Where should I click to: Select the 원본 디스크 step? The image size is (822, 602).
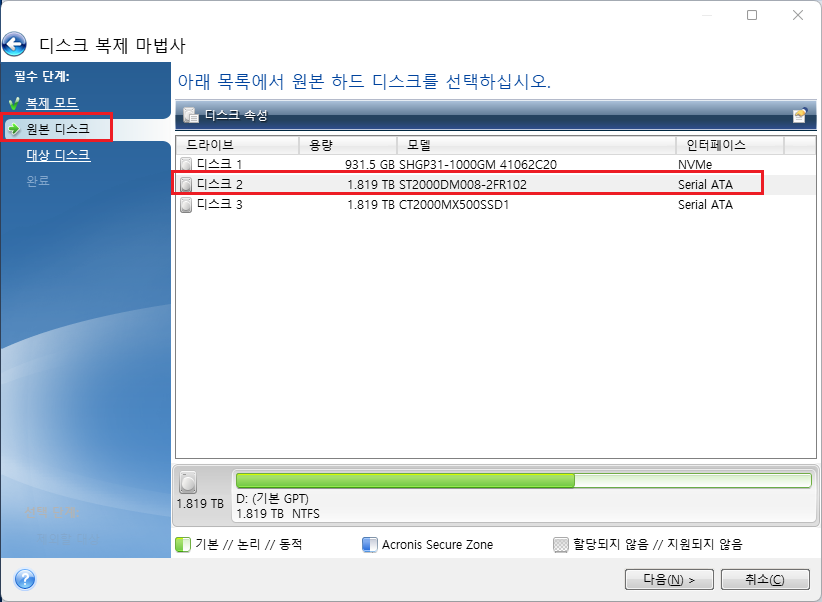[58, 128]
